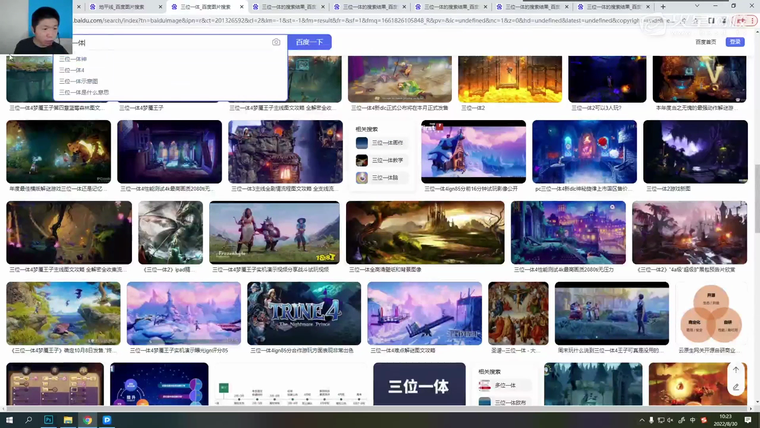Launch Photoshop from the taskbar
760x428 pixels.
(47, 420)
